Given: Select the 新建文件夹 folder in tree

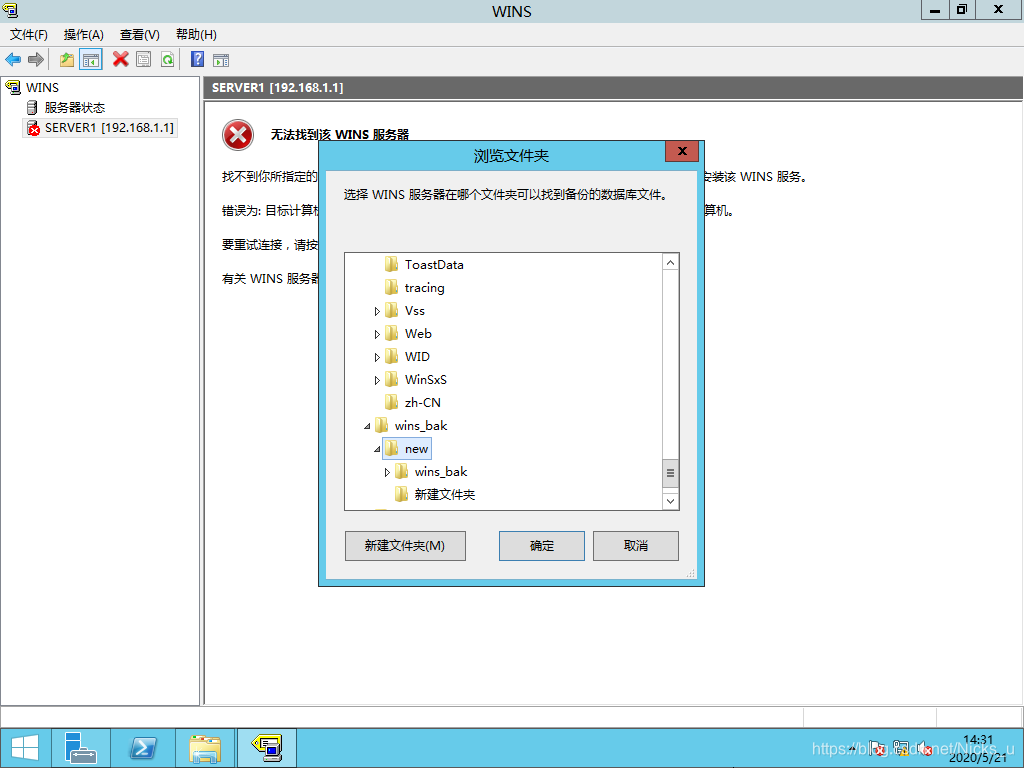Looking at the screenshot, I should (445, 494).
